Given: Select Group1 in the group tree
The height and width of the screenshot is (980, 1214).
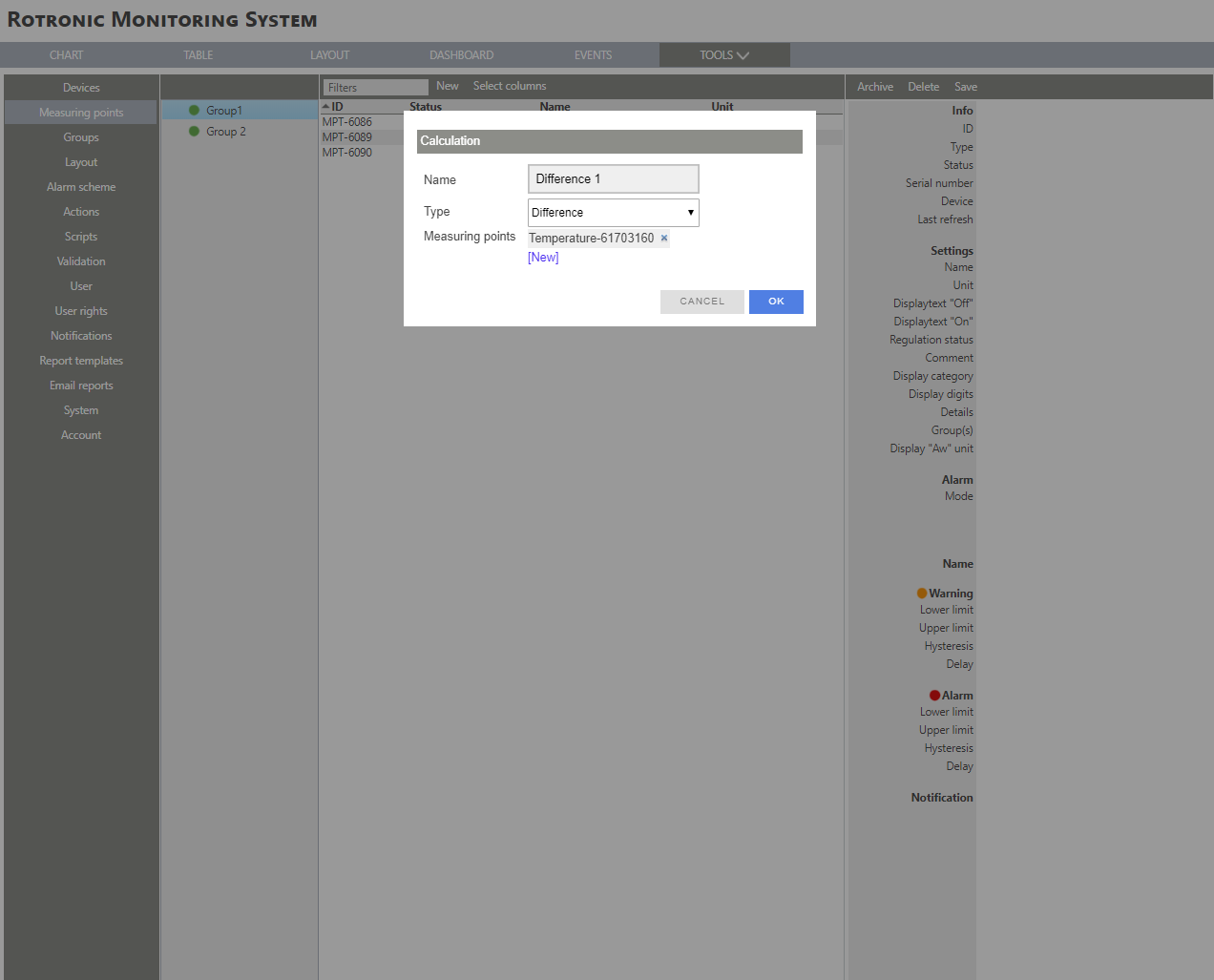Looking at the screenshot, I should (224, 111).
